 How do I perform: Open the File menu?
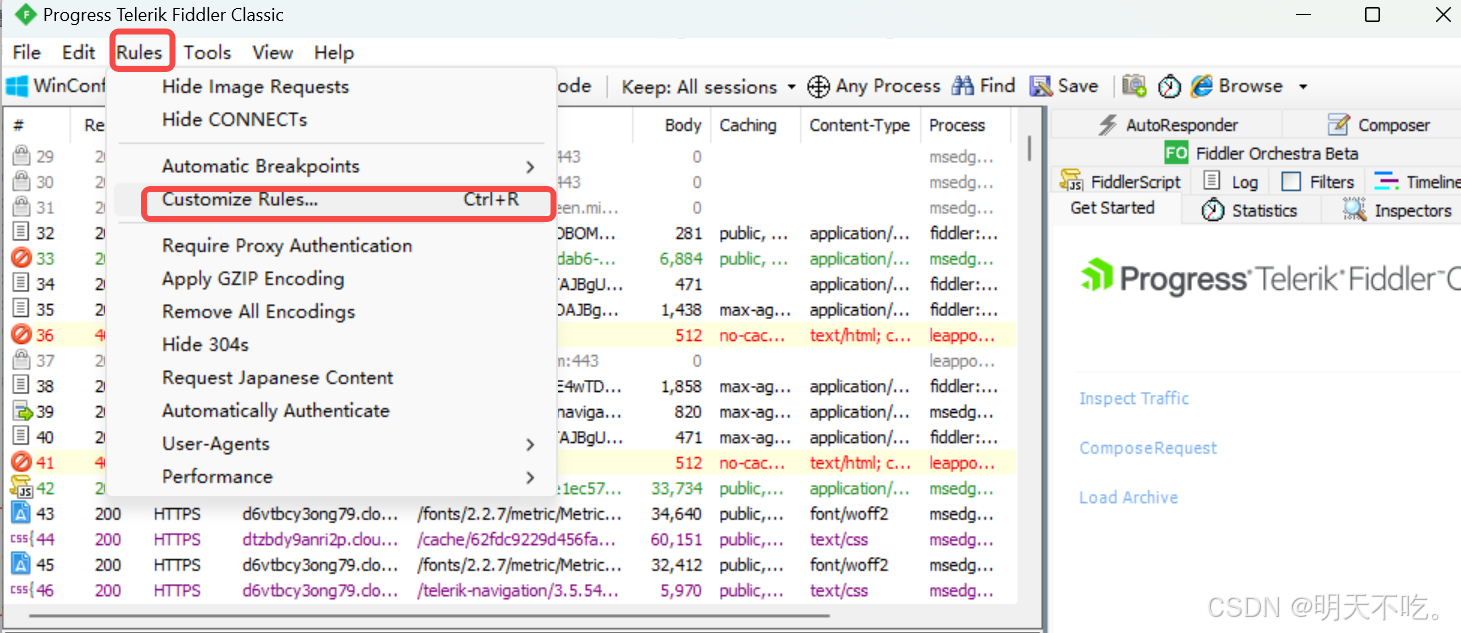point(27,52)
